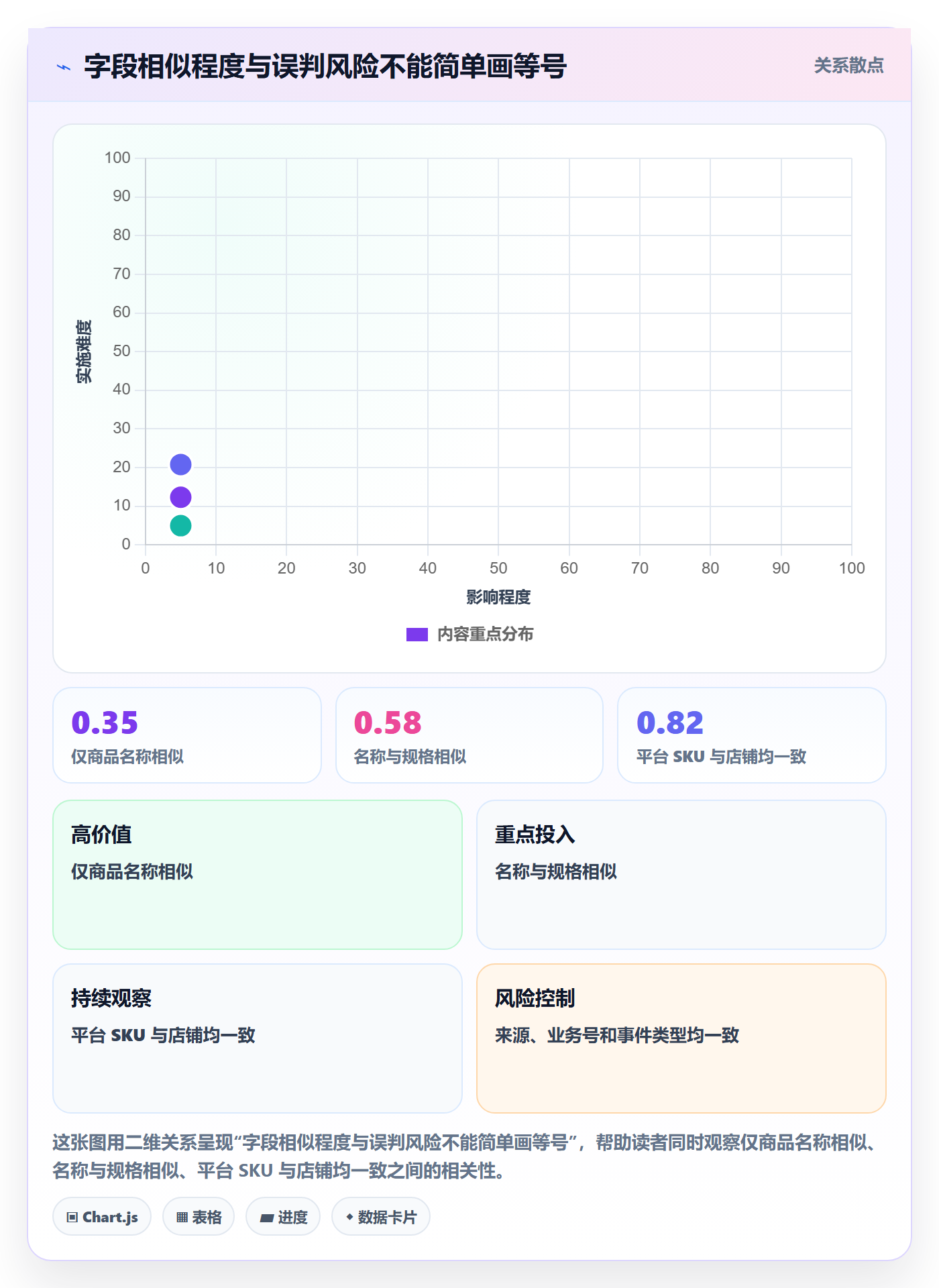The height and width of the screenshot is (1288, 939).
Task: Open the 持续观察 quadrant card
Action: tap(258, 1038)
